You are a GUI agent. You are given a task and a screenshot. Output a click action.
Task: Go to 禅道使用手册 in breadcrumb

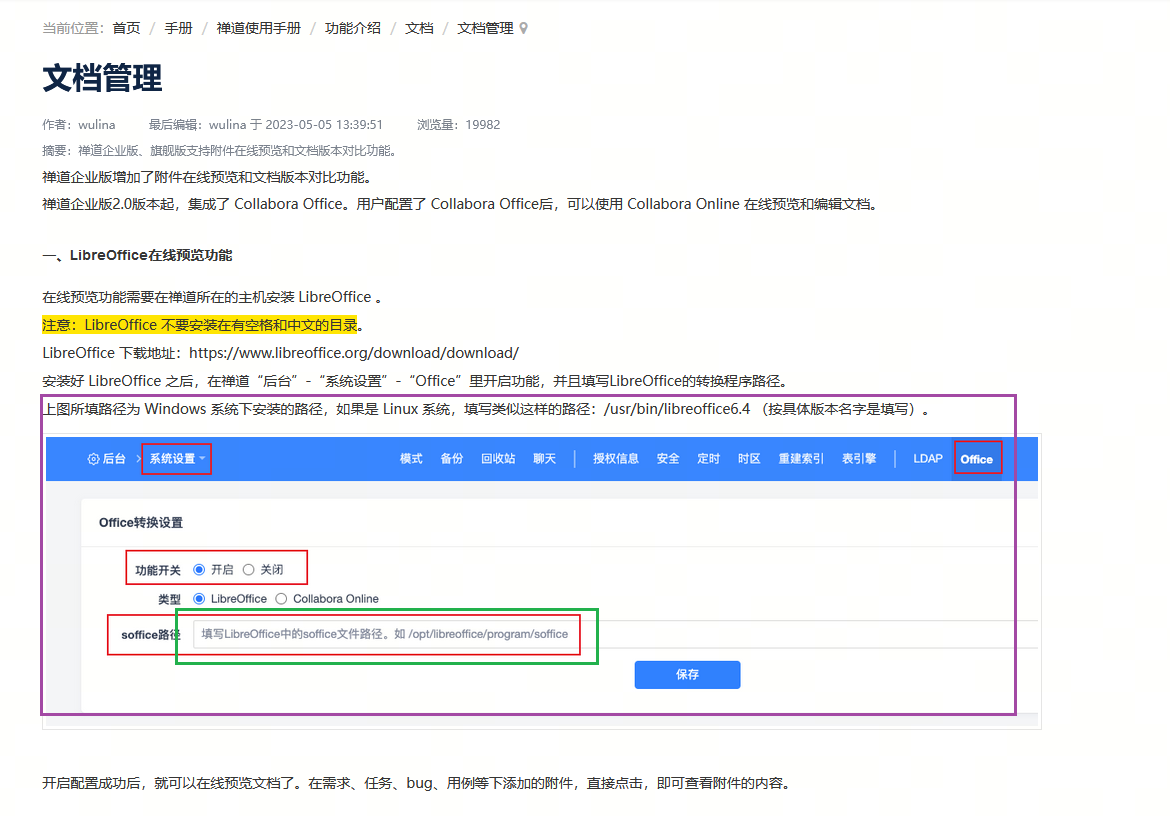pyautogui.click(x=258, y=28)
